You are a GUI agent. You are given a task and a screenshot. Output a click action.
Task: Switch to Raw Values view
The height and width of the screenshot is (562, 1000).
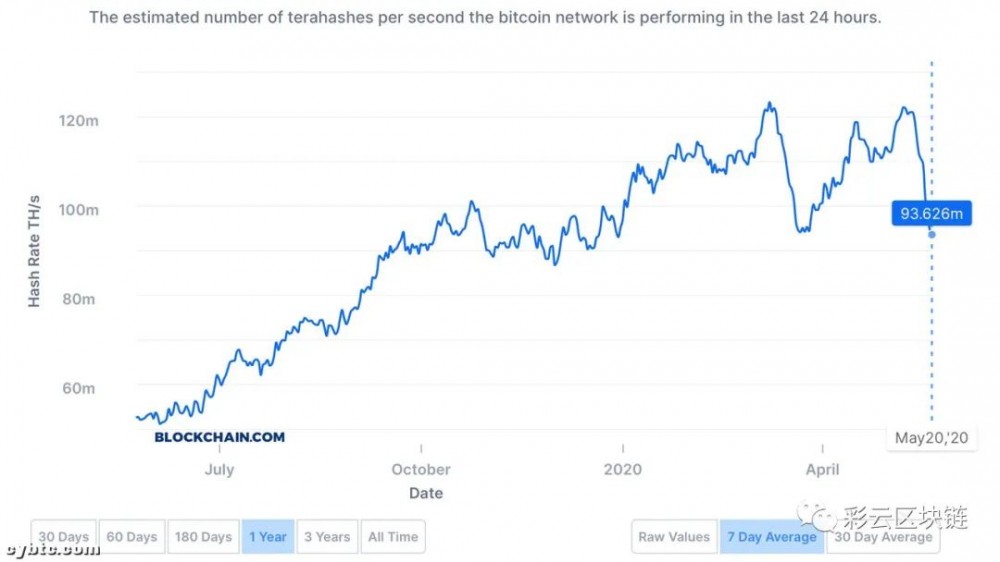pyautogui.click(x=674, y=537)
